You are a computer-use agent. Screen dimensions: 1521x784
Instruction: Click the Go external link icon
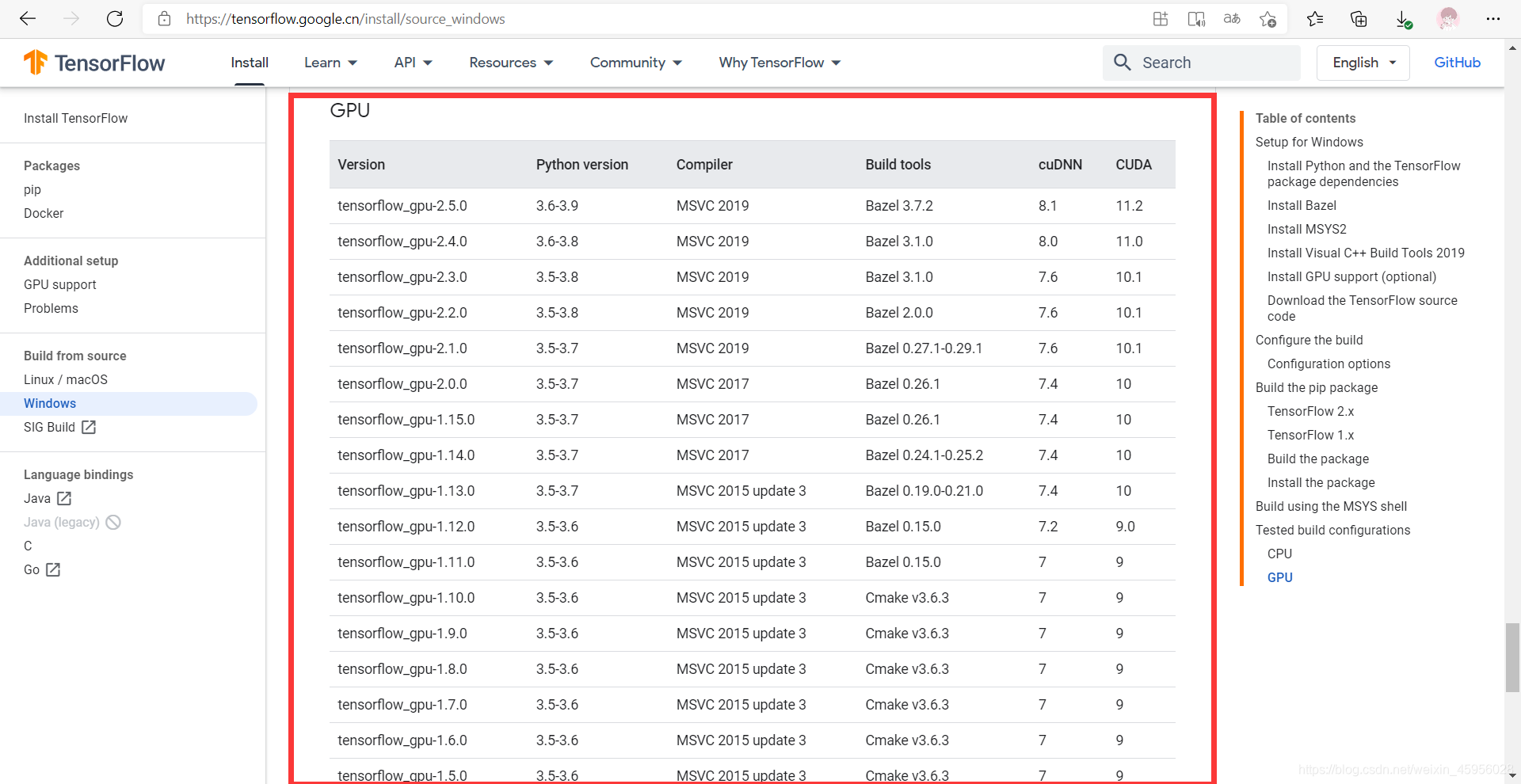coord(53,569)
